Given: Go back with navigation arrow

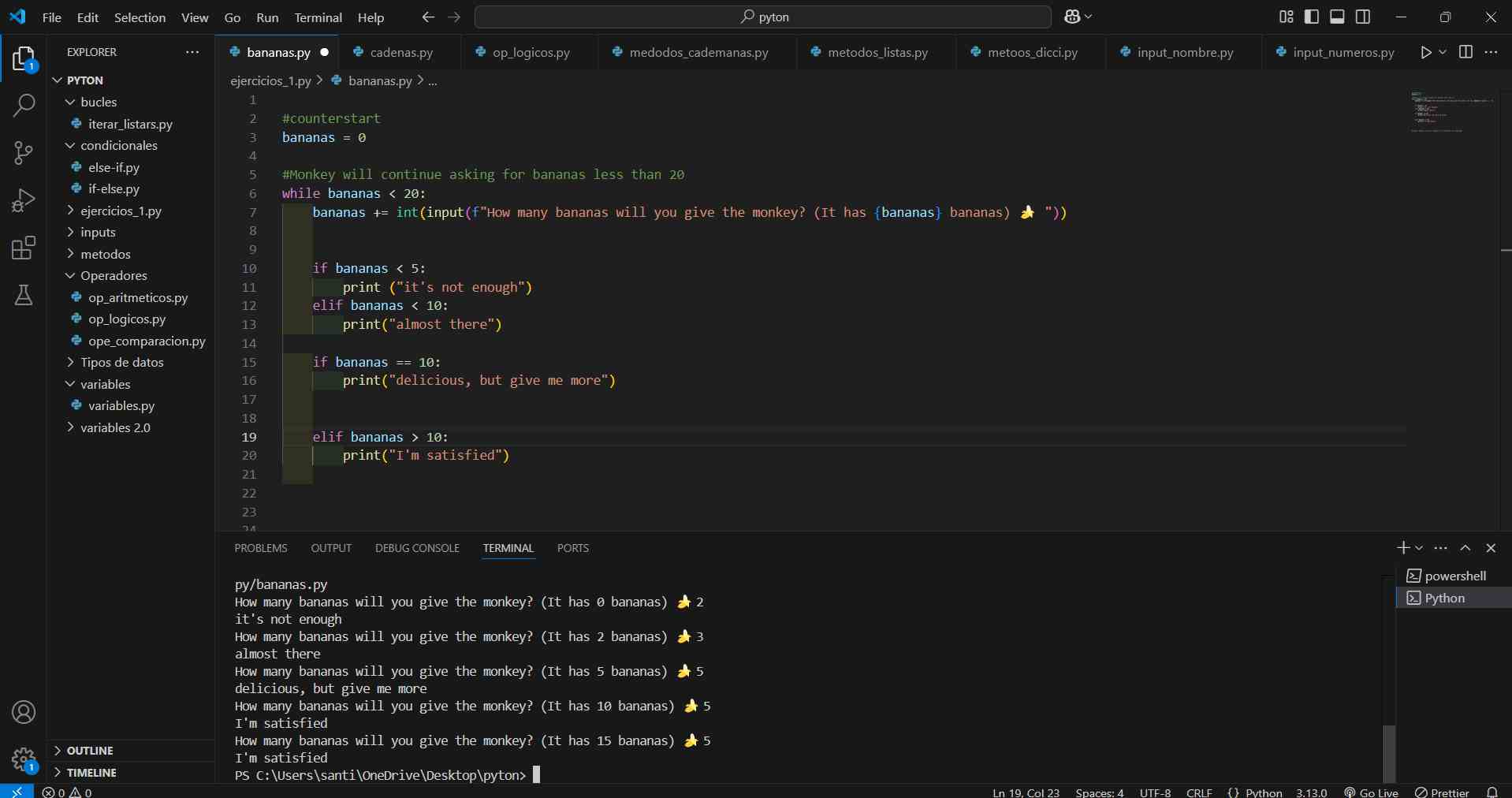Looking at the screenshot, I should click(x=428, y=17).
